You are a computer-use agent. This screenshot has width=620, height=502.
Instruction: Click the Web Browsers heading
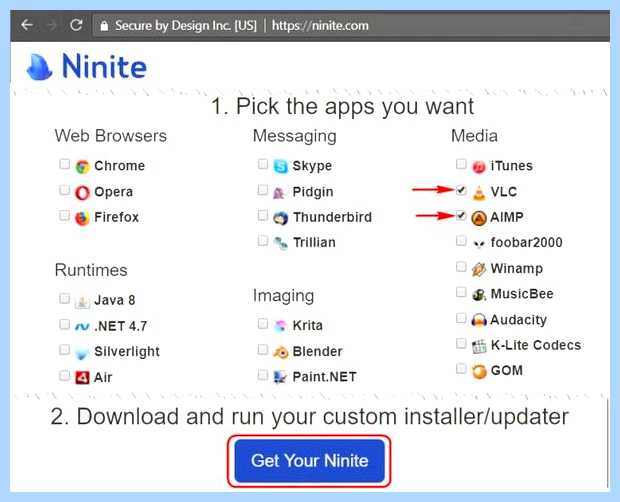tap(111, 136)
